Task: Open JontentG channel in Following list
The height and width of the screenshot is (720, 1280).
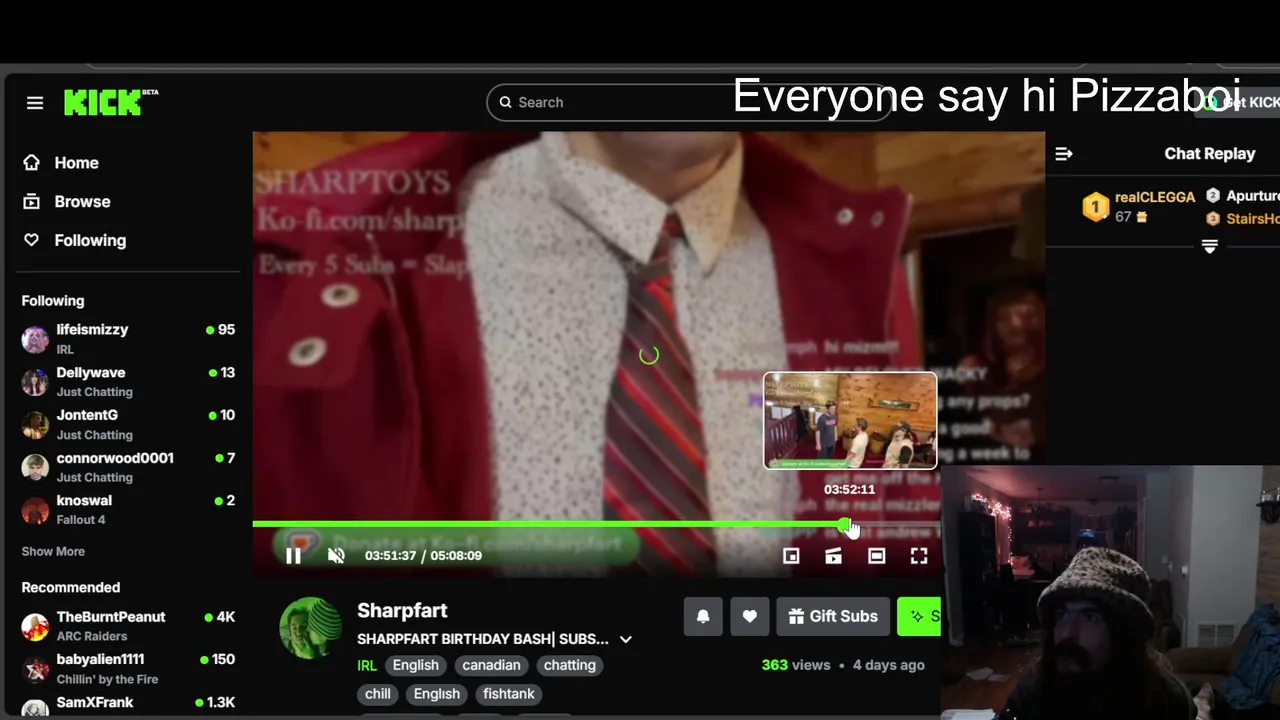Action: coord(128,424)
